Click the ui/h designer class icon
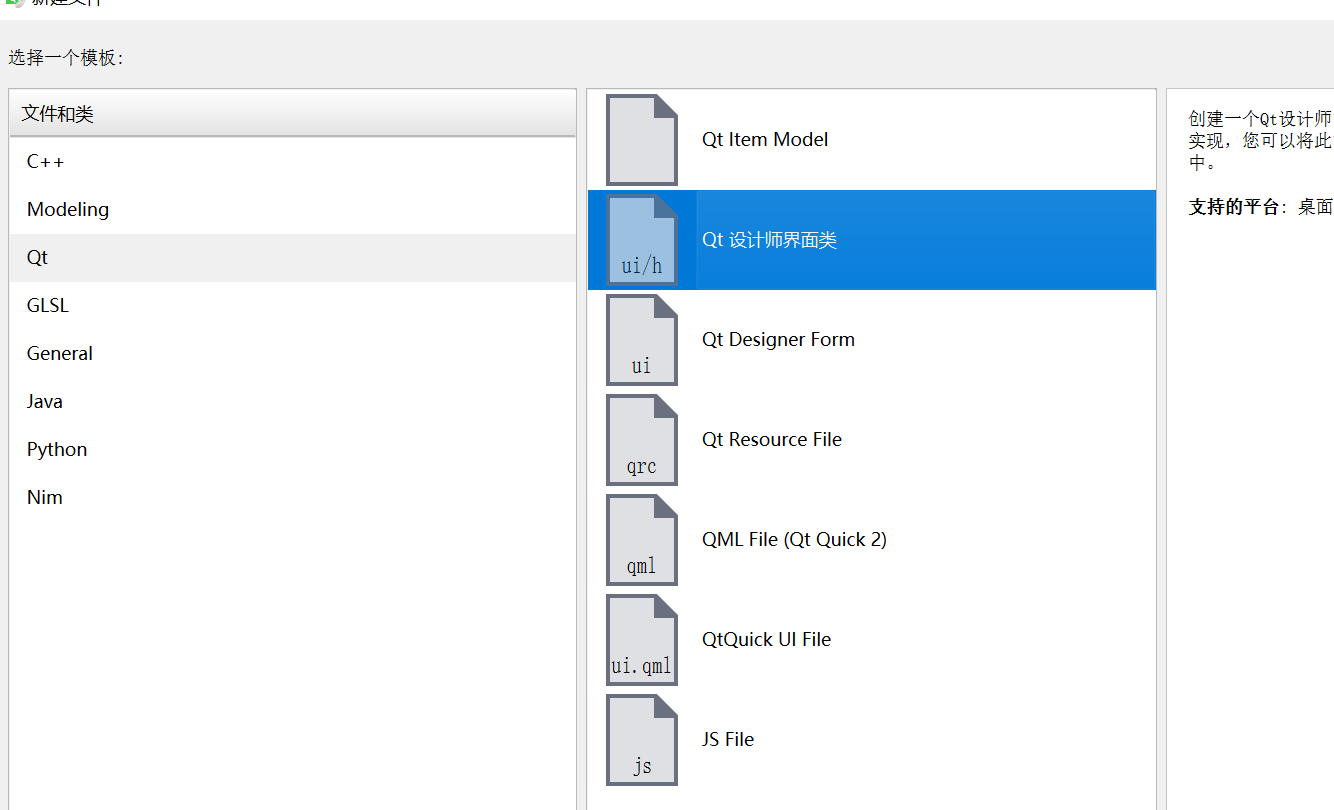The image size is (1334, 810). [642, 240]
